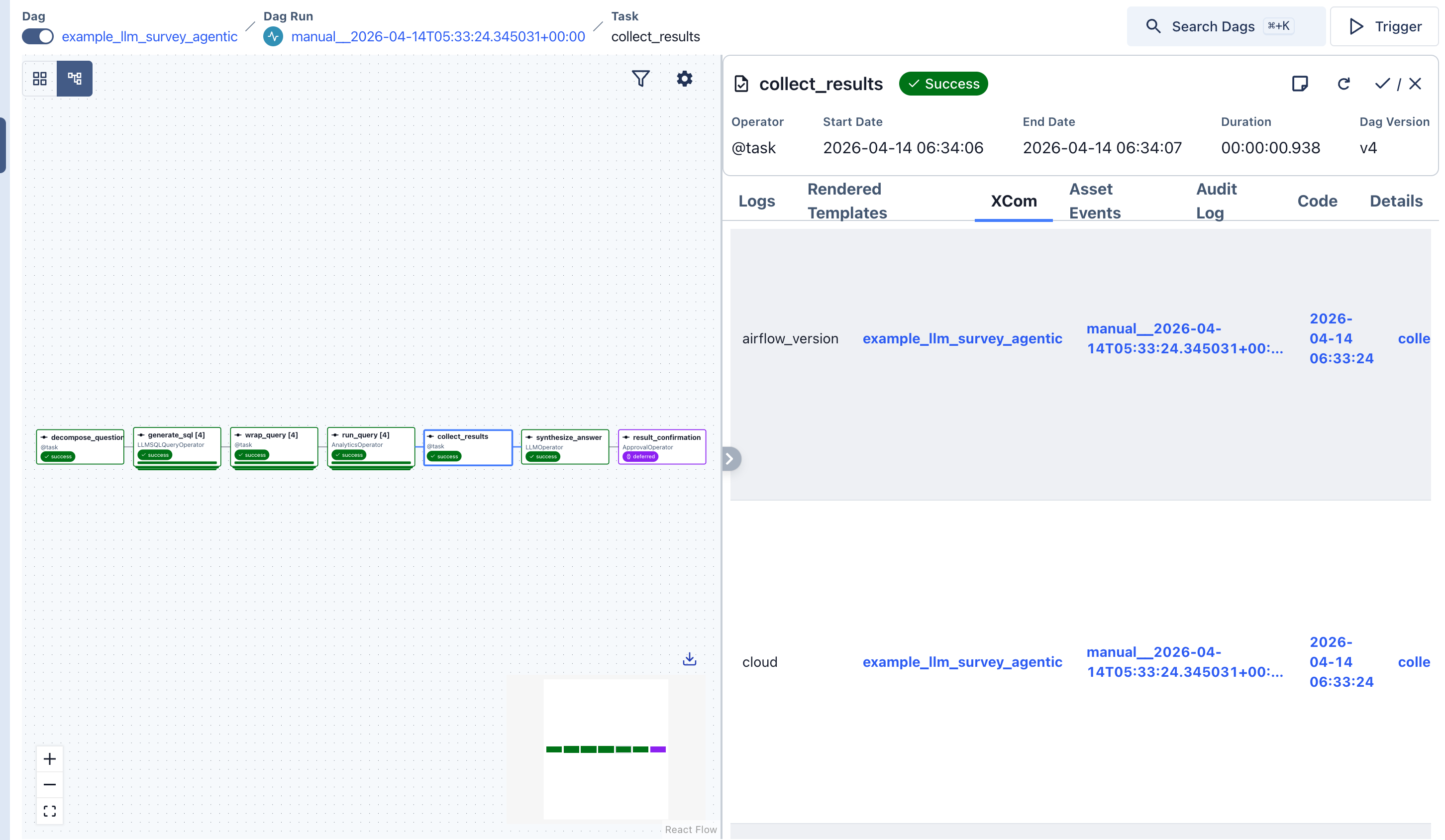Switch to the Code tab
1445x840 pixels.
1317,201
